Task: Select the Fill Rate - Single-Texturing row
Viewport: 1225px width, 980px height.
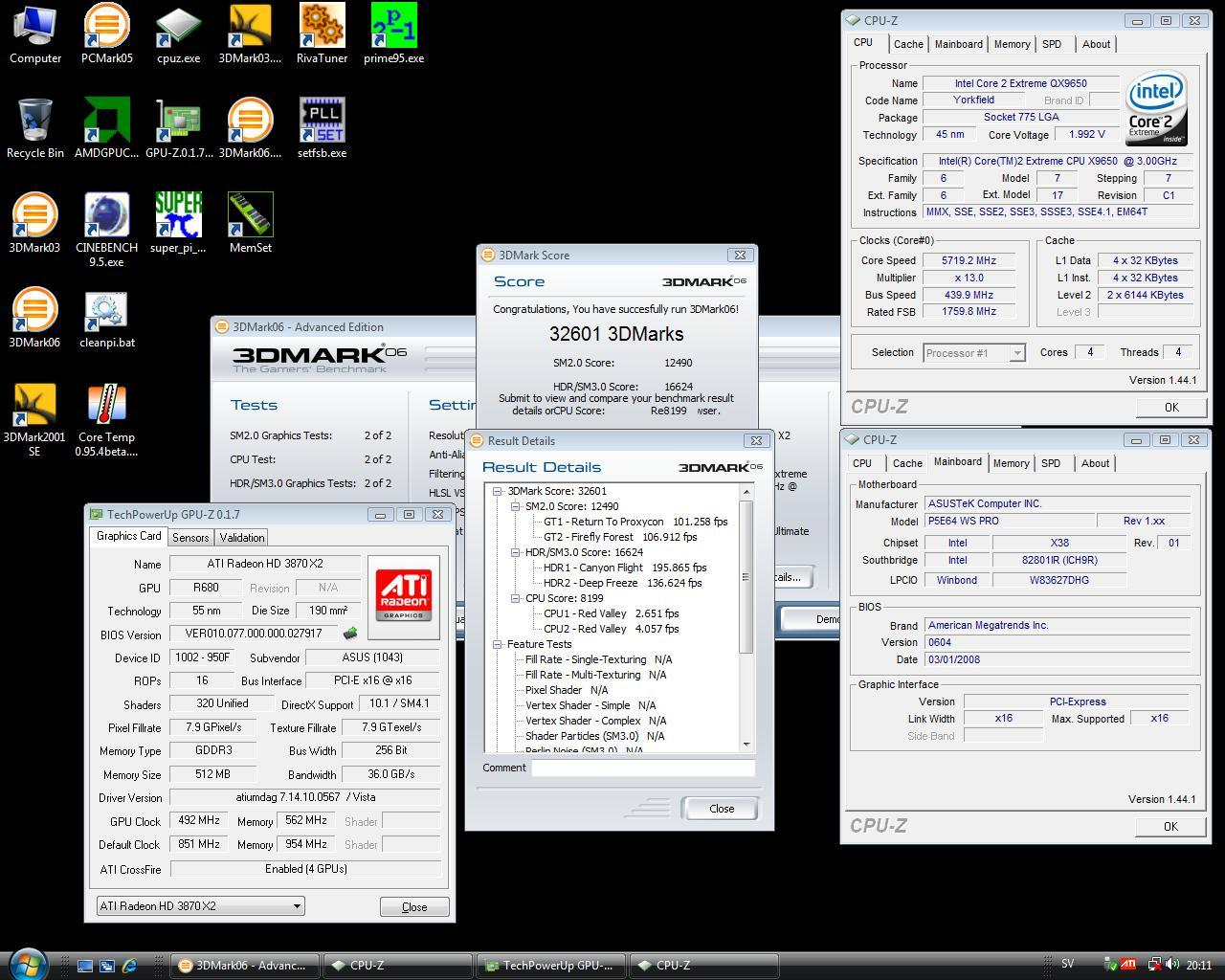Action: click(598, 659)
